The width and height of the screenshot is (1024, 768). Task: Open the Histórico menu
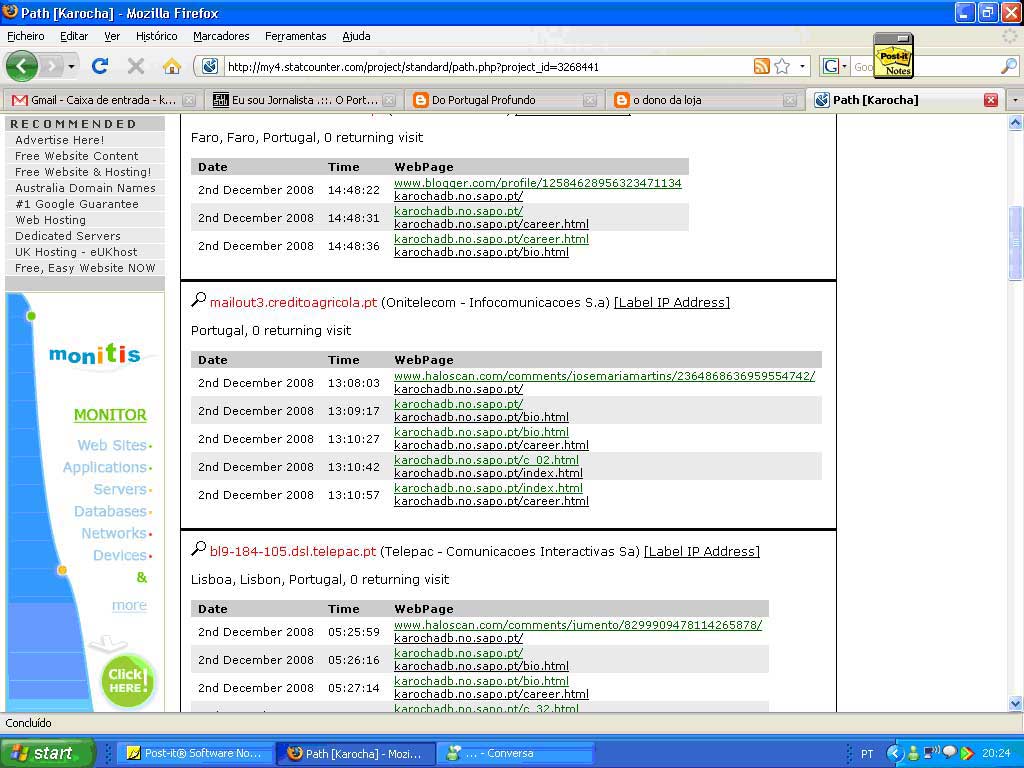point(157,36)
